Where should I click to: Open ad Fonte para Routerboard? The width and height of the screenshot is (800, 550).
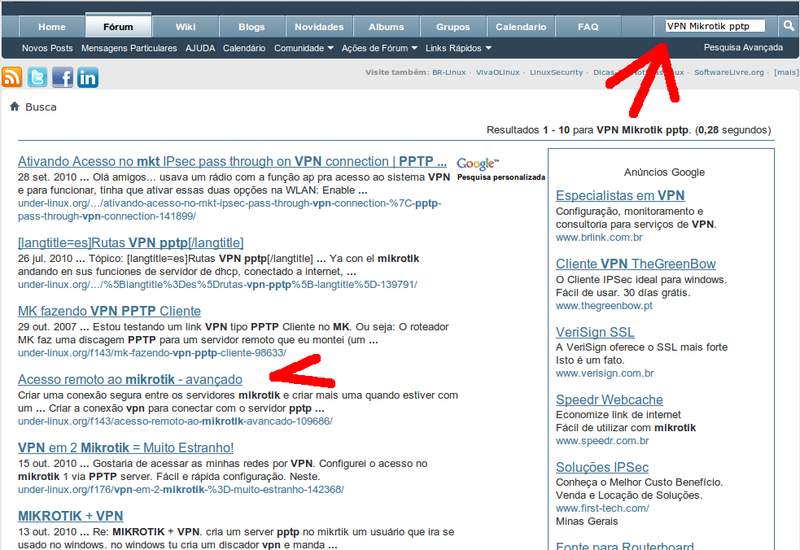click(x=624, y=545)
